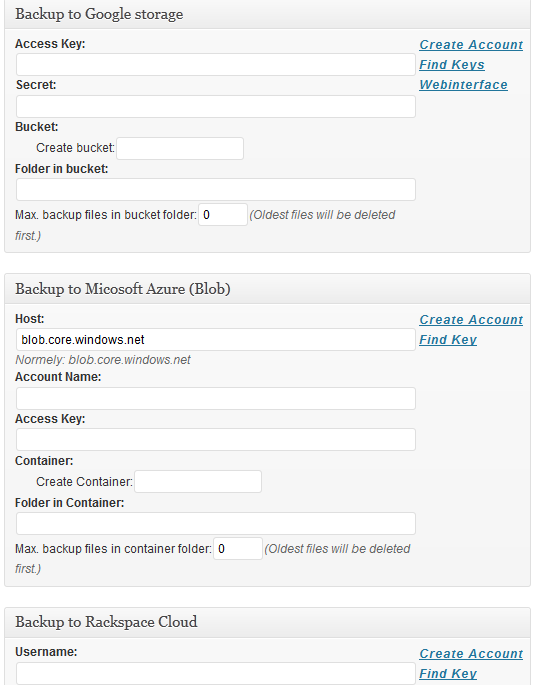
Task: Open Rackspace Create Account link
Action: pos(471,654)
